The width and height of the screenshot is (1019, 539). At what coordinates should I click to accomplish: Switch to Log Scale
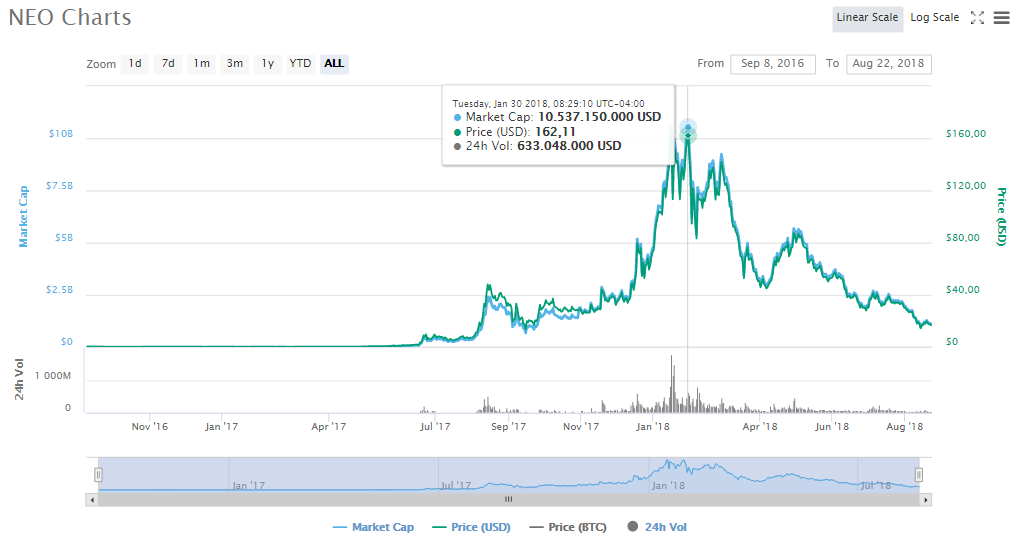(935, 18)
